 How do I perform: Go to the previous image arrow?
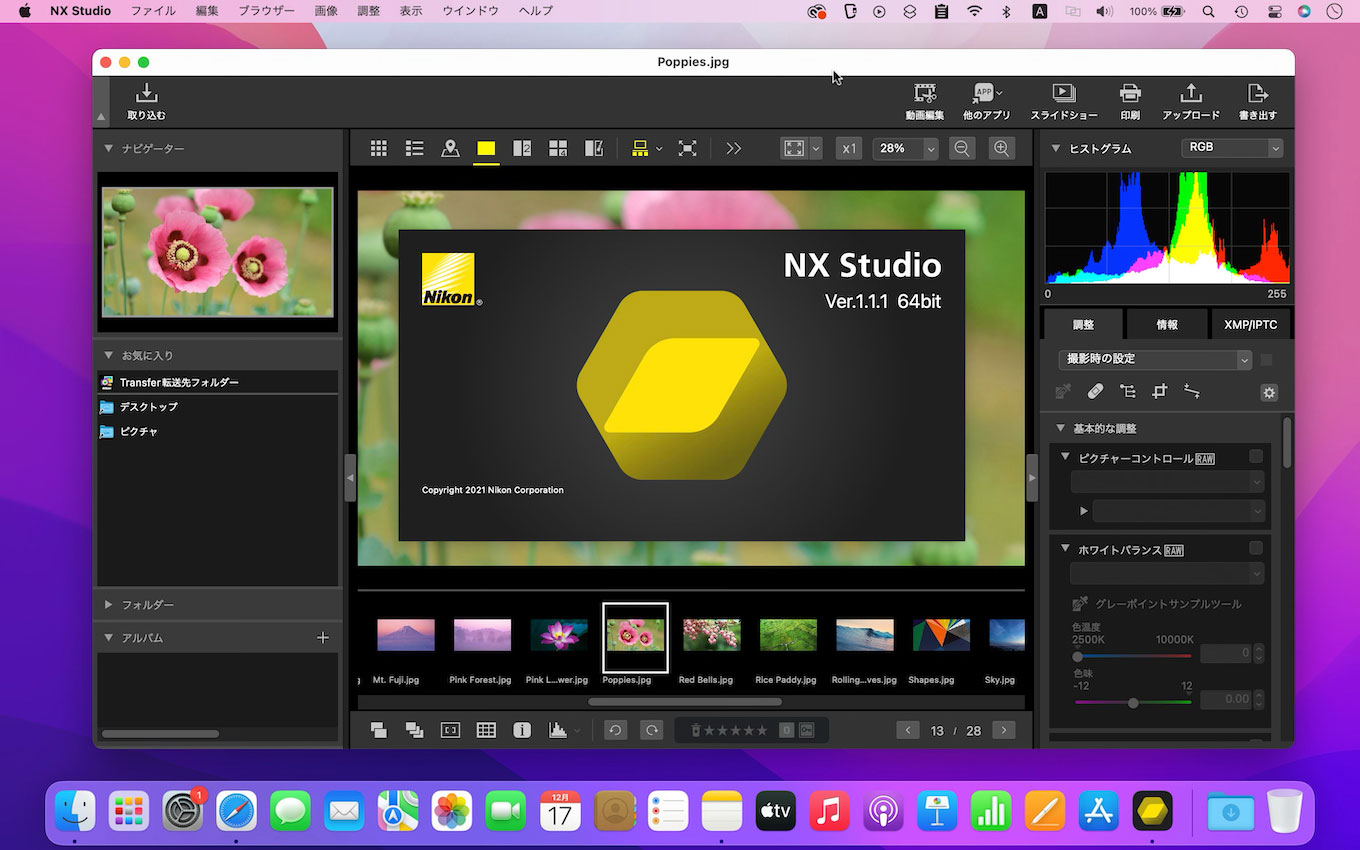click(908, 730)
